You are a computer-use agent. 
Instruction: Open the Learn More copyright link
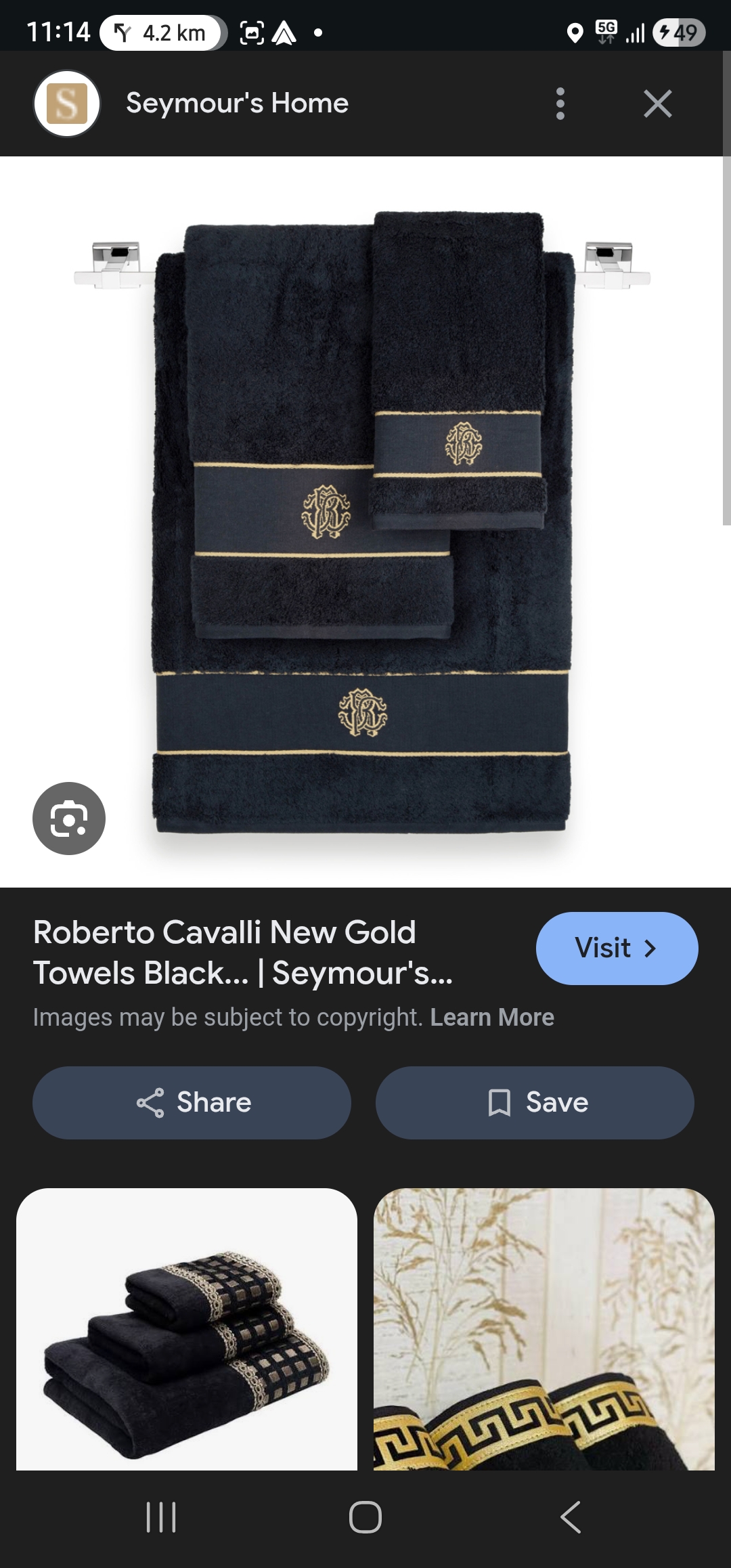point(492,1017)
